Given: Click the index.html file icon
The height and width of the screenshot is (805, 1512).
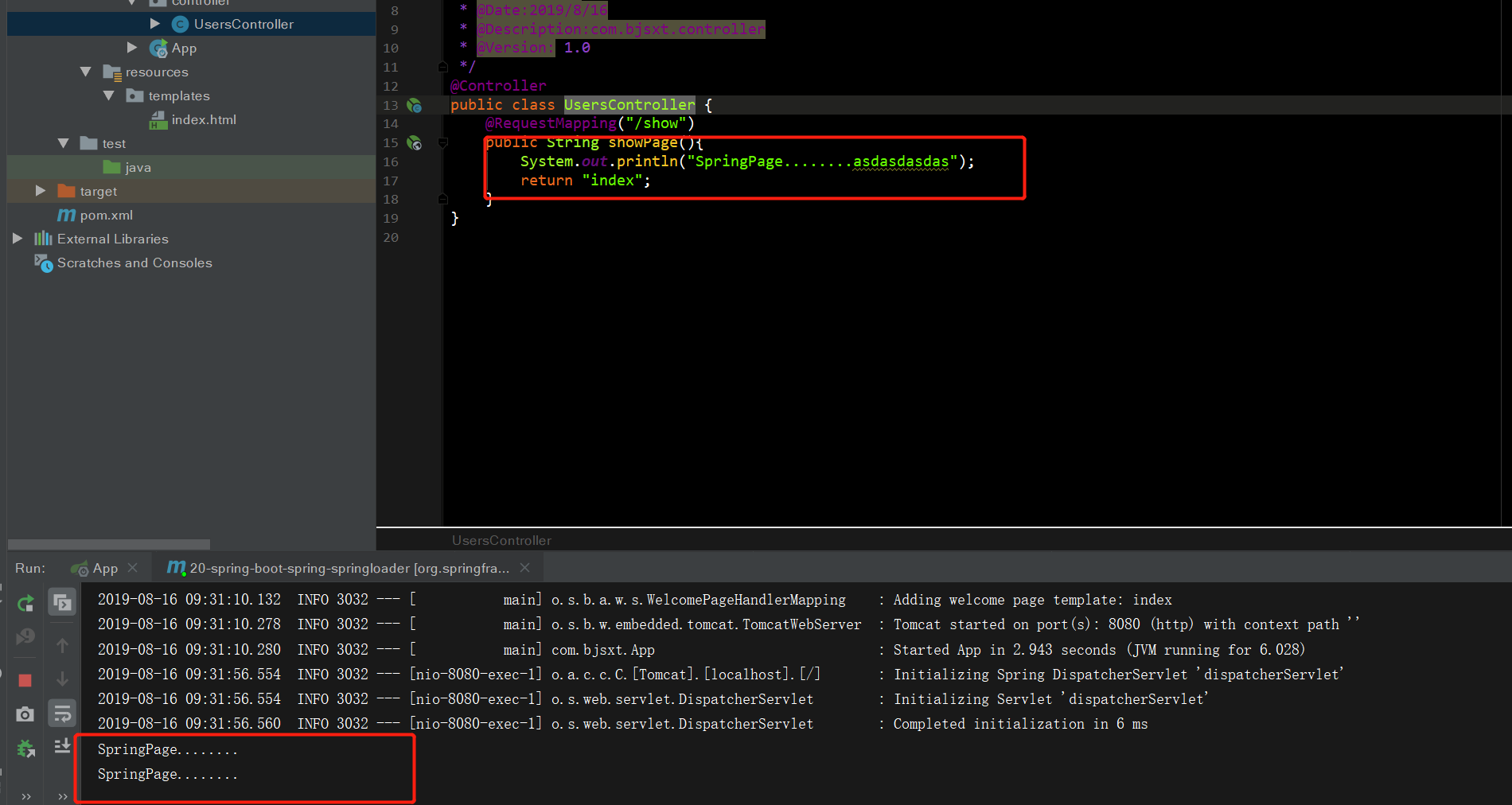Looking at the screenshot, I should click(x=158, y=120).
